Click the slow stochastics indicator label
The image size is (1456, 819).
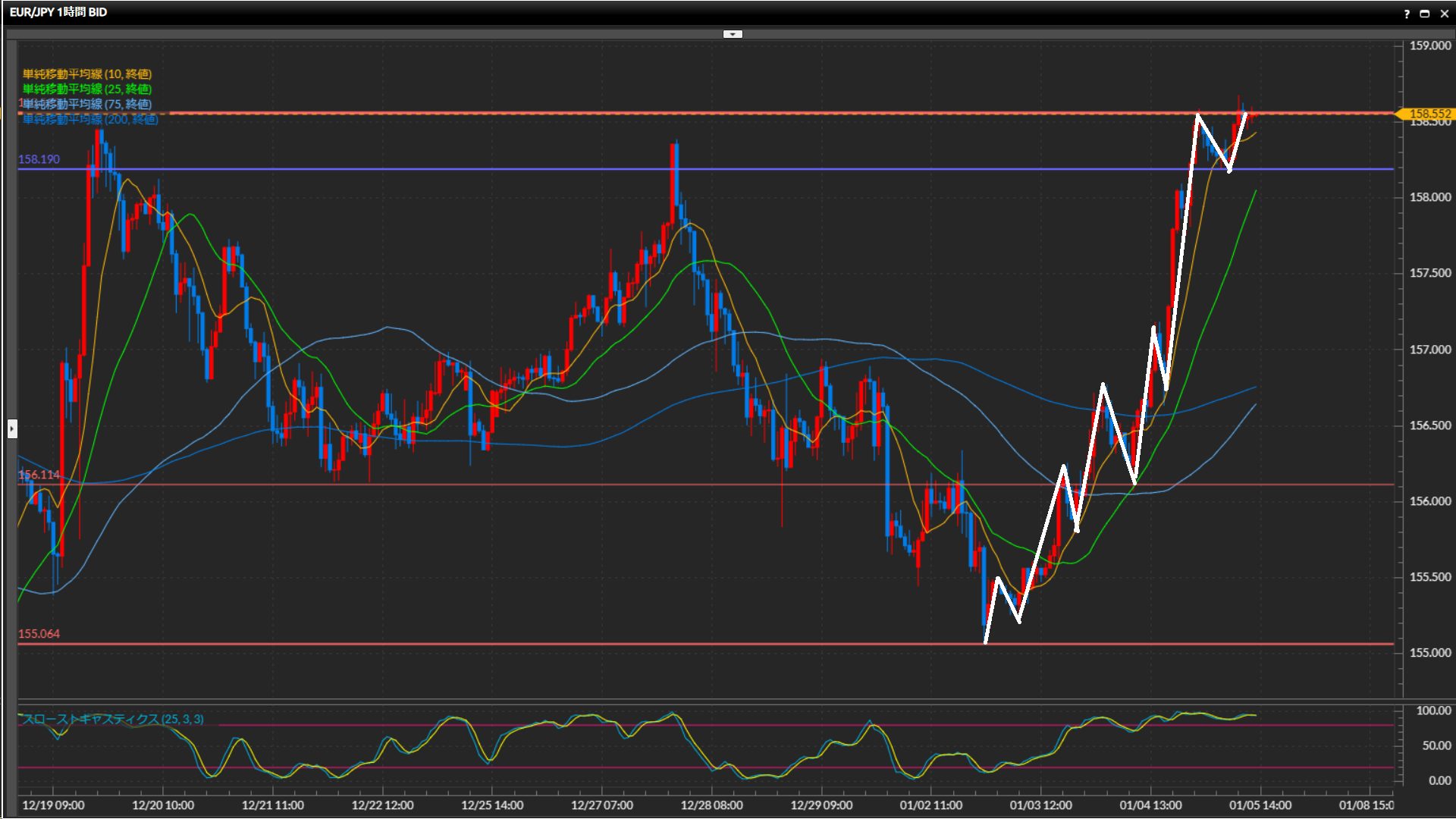[x=112, y=719]
